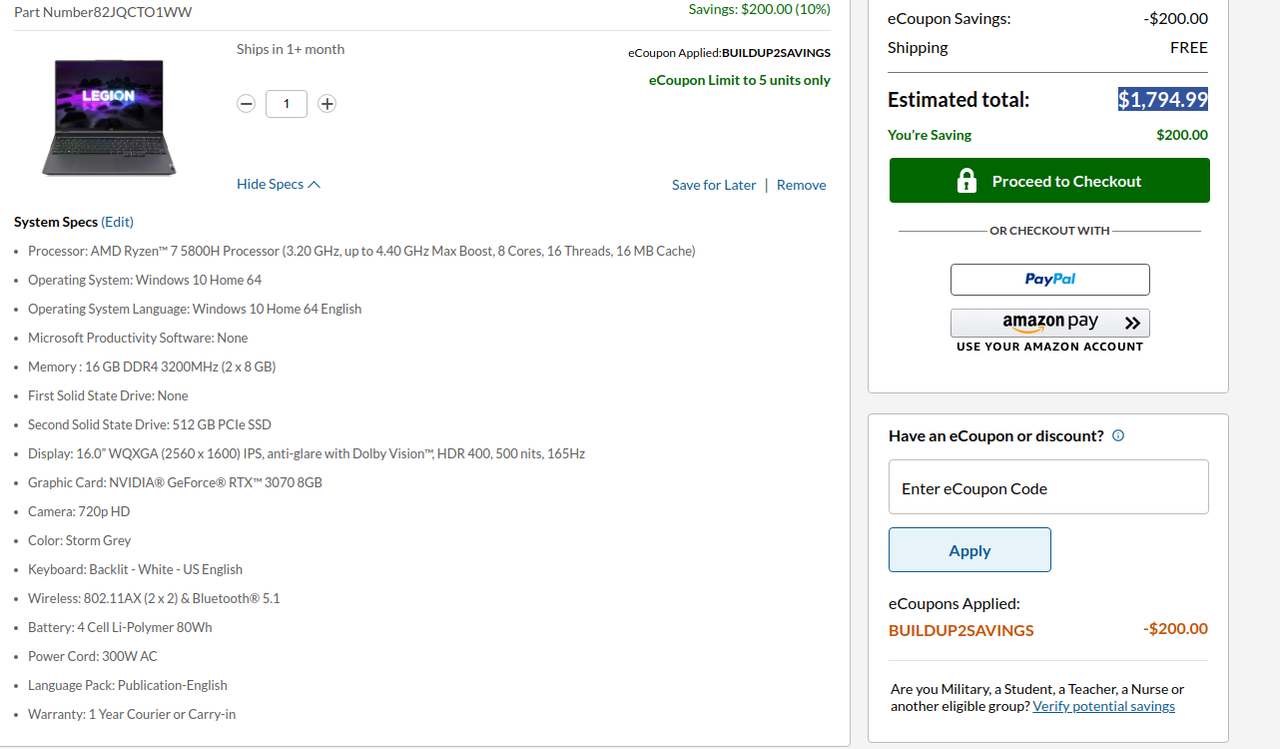Viewport: 1280px width, 749px height.
Task: Increase quantity with the plus icon
Action: tap(326, 103)
